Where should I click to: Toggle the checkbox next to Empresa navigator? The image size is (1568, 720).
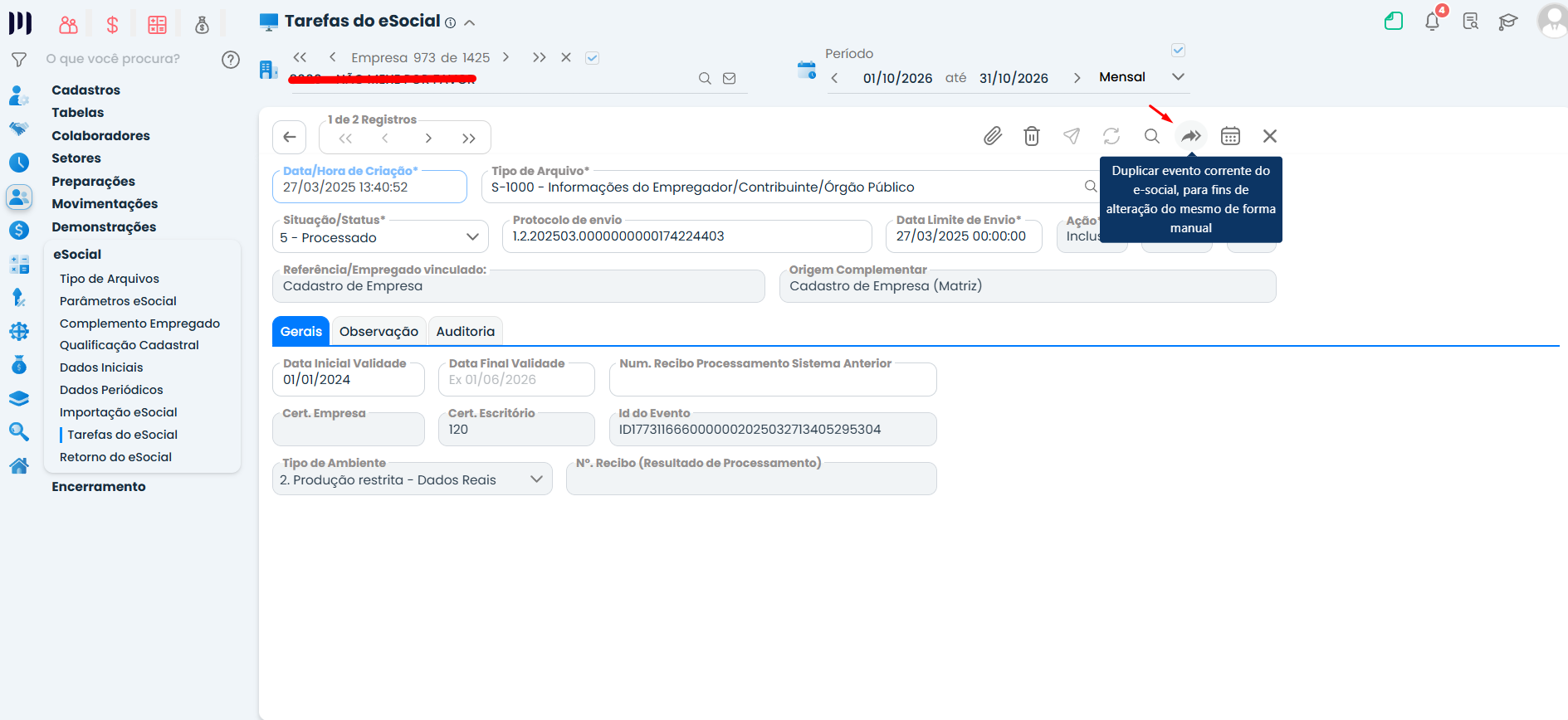pos(592,58)
